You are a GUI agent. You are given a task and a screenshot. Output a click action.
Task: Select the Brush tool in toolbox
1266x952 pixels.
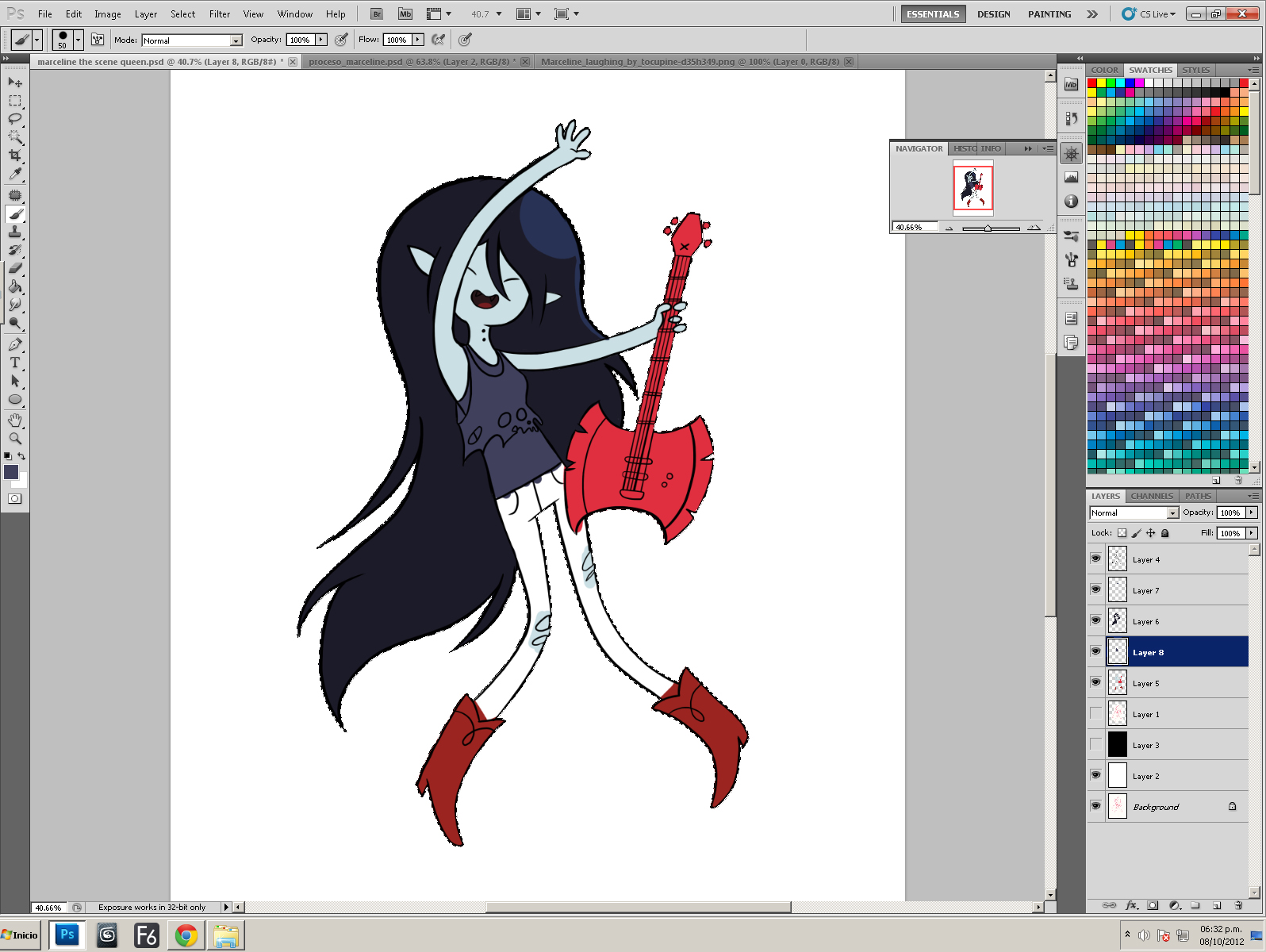pyautogui.click(x=15, y=214)
